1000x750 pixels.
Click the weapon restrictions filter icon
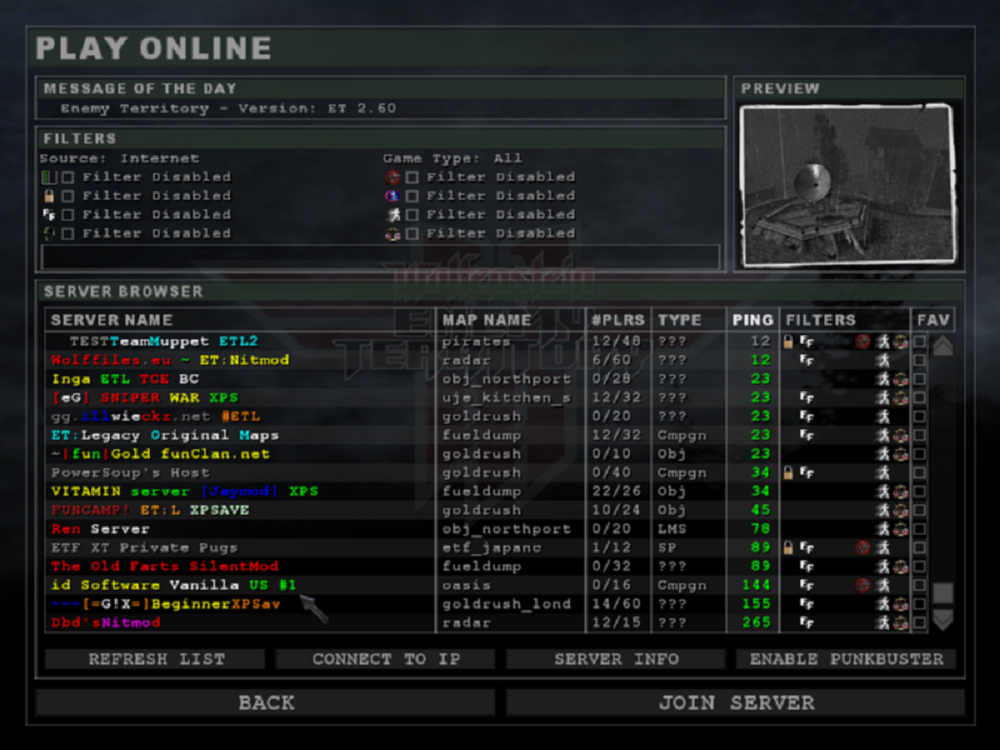392,196
